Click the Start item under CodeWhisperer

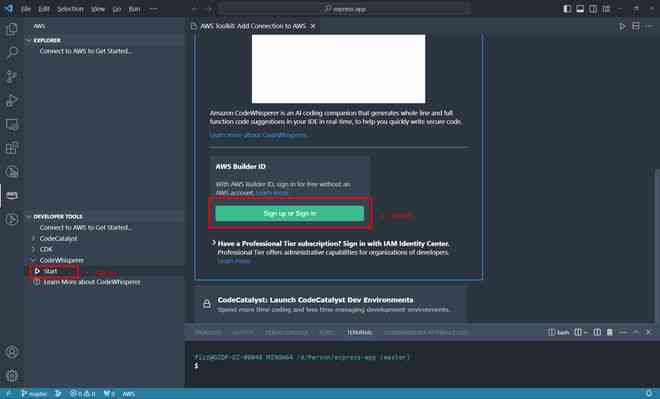tap(51, 271)
